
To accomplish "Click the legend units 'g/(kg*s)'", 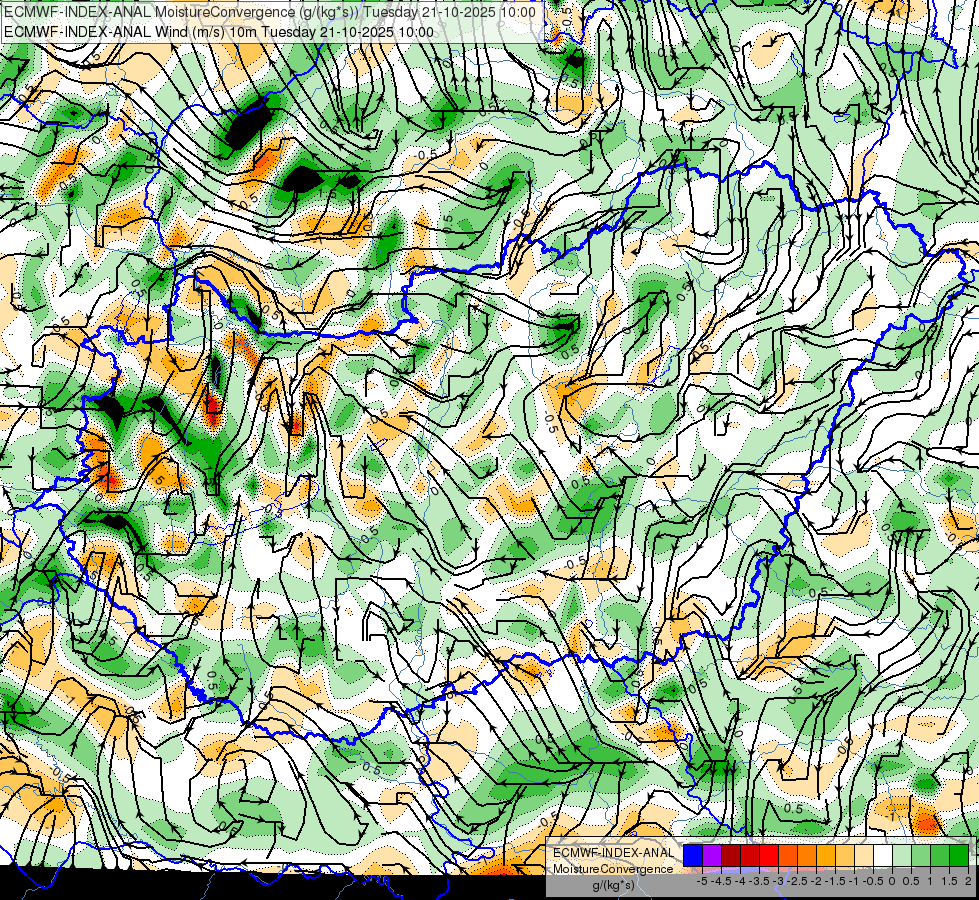I will 613,886.
